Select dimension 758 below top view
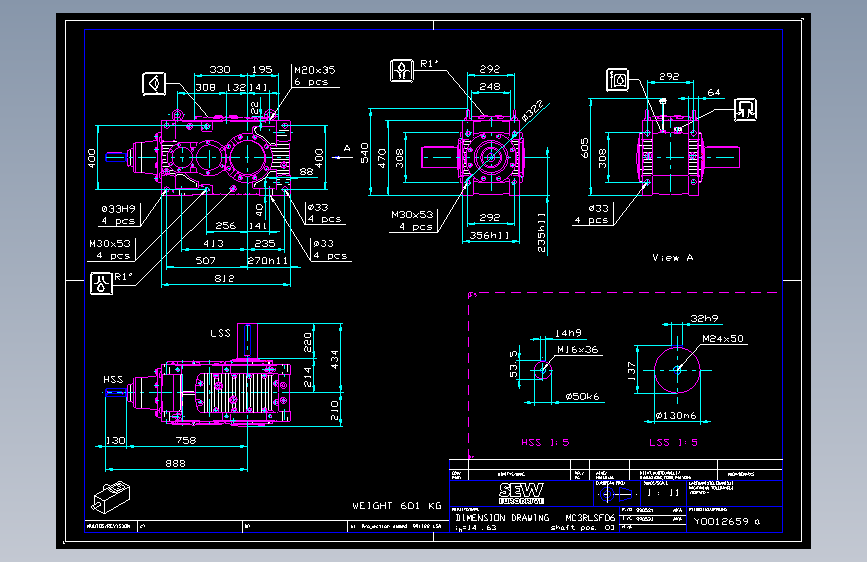Screen dimensions: 867x562 pos(186,440)
